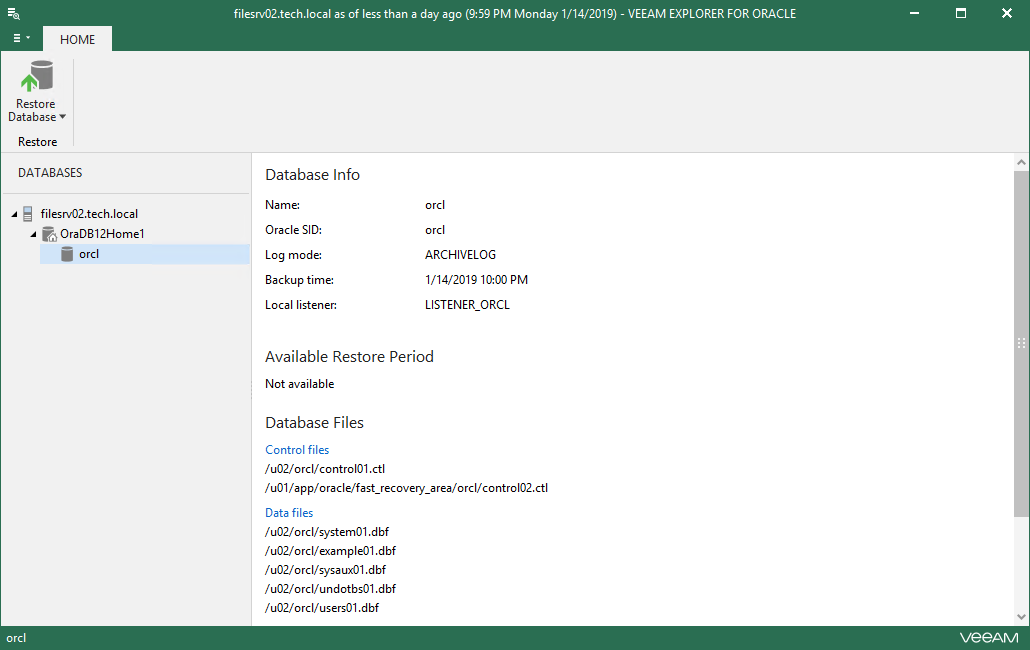This screenshot has width=1030, height=650.
Task: Click the /u02/orcl/undotbs01.dbf file path
Action: click(330, 589)
